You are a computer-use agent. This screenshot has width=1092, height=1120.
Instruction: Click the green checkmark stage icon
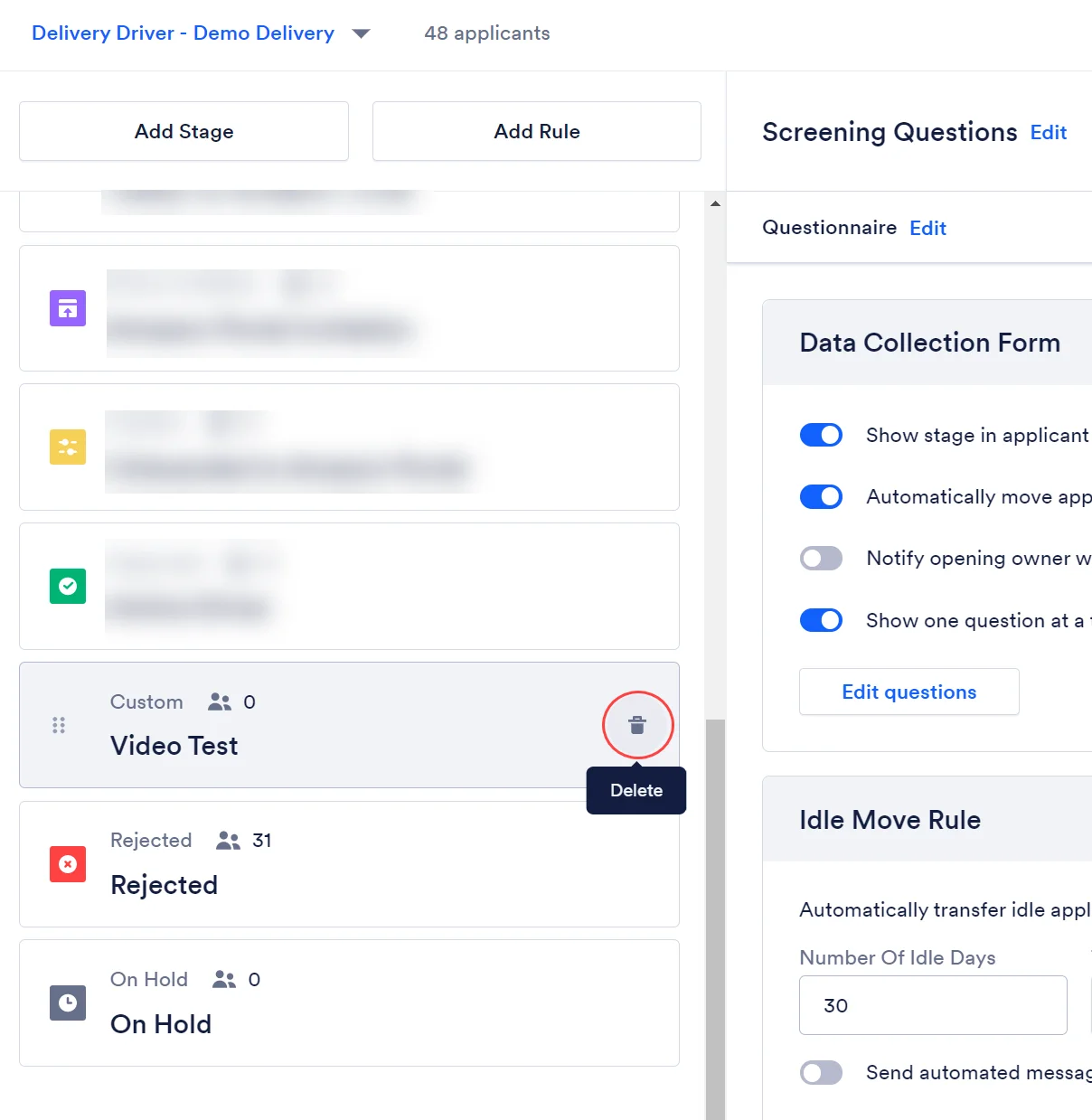pos(68,586)
